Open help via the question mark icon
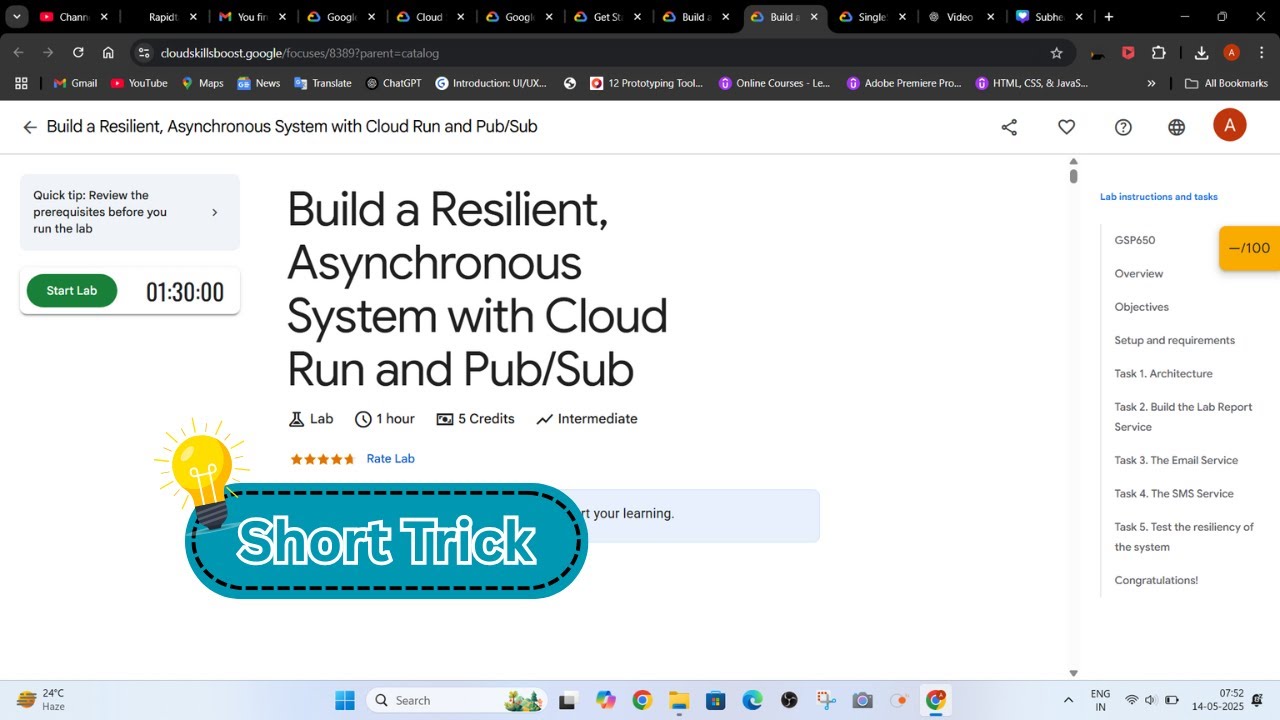 pyautogui.click(x=1123, y=127)
